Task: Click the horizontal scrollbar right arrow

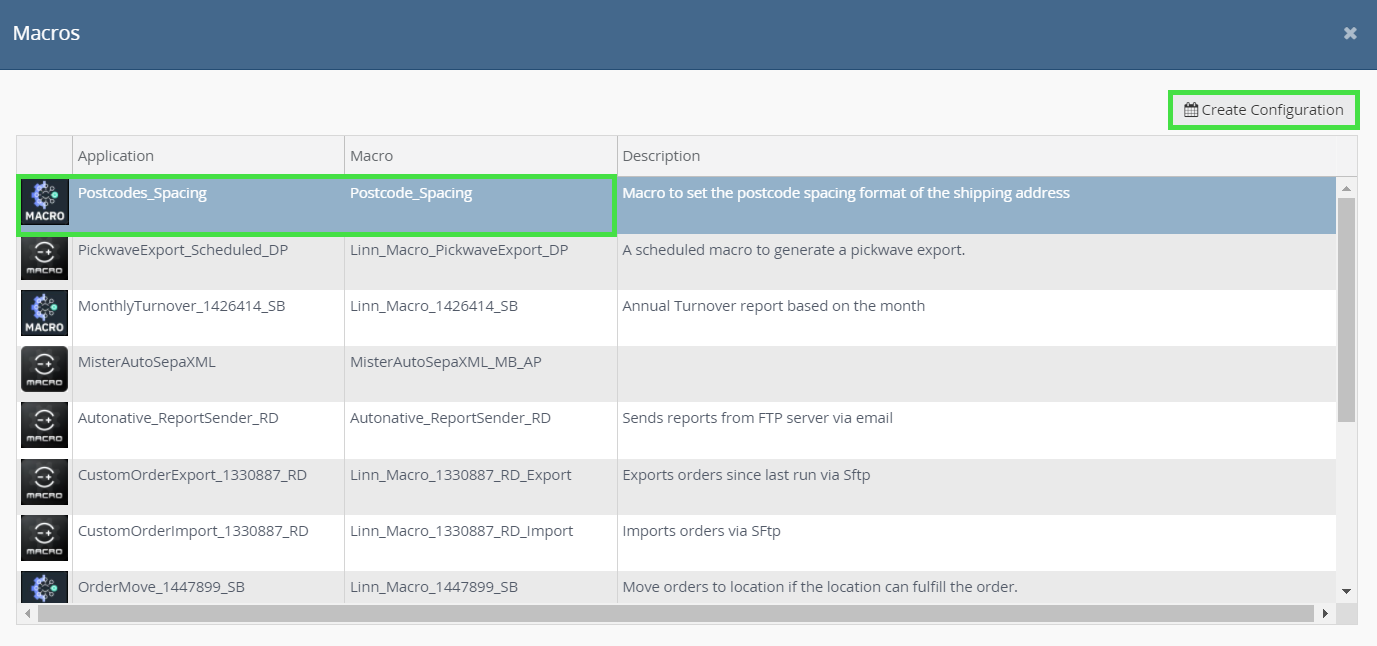Action: [x=1326, y=613]
